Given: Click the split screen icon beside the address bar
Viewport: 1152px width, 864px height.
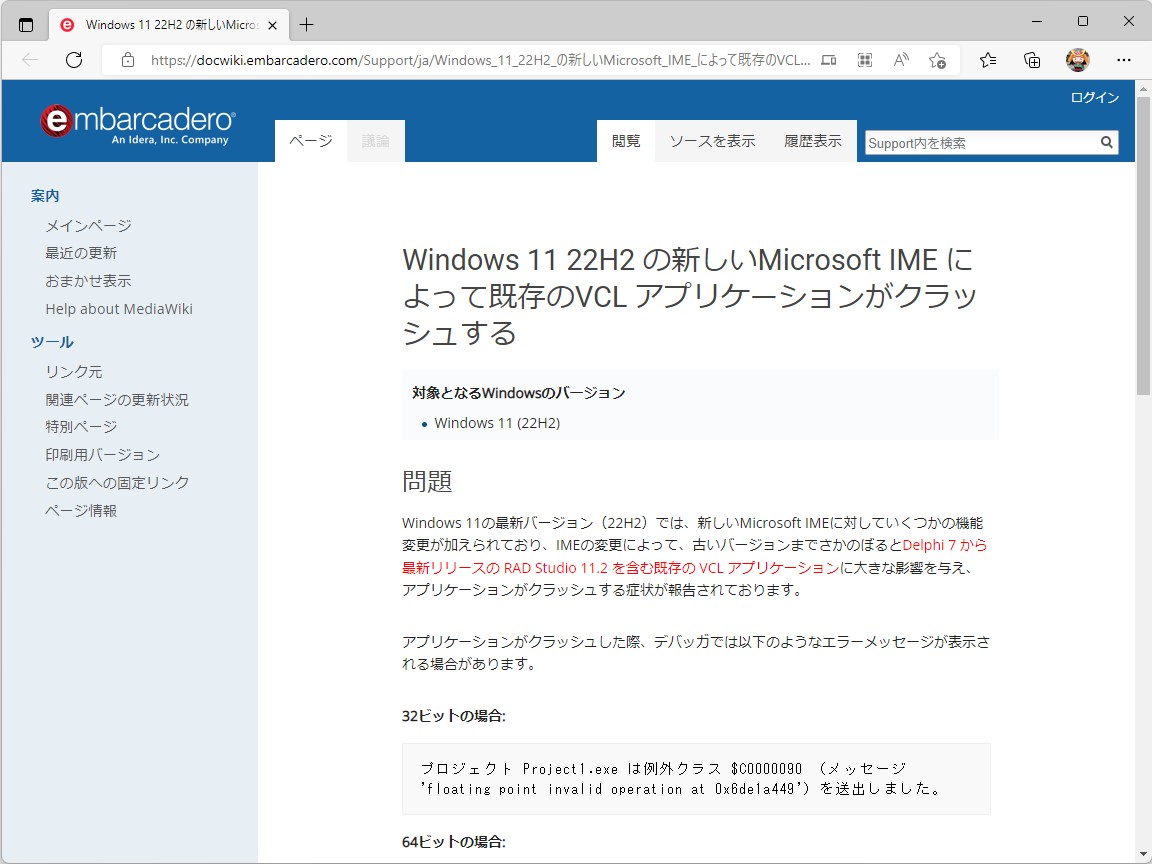Looking at the screenshot, I should 828,60.
